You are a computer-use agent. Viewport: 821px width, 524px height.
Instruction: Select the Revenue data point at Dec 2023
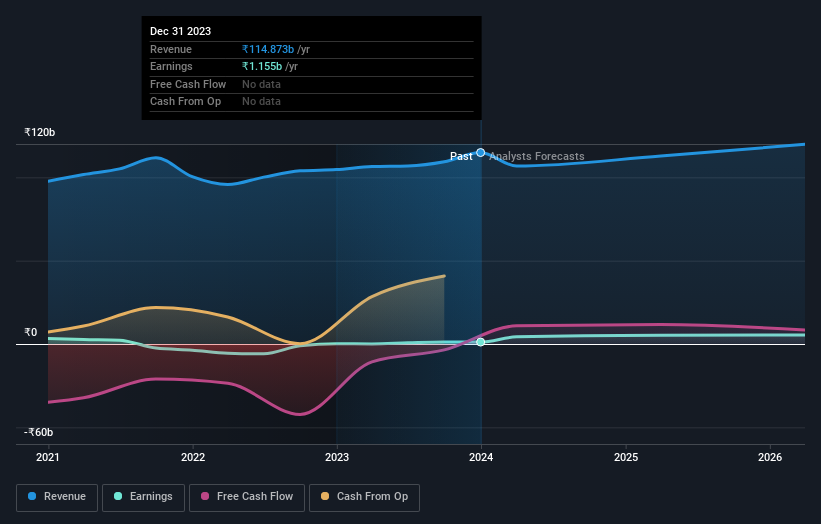click(481, 153)
